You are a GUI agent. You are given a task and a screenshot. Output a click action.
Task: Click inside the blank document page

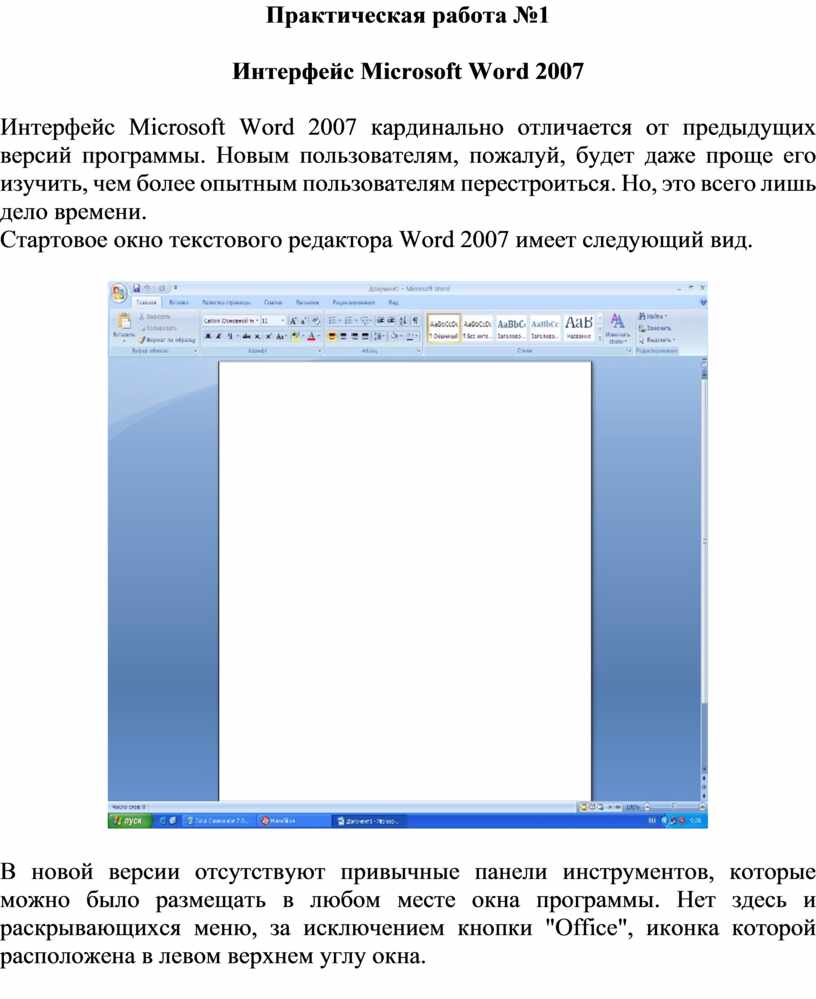coord(405,580)
